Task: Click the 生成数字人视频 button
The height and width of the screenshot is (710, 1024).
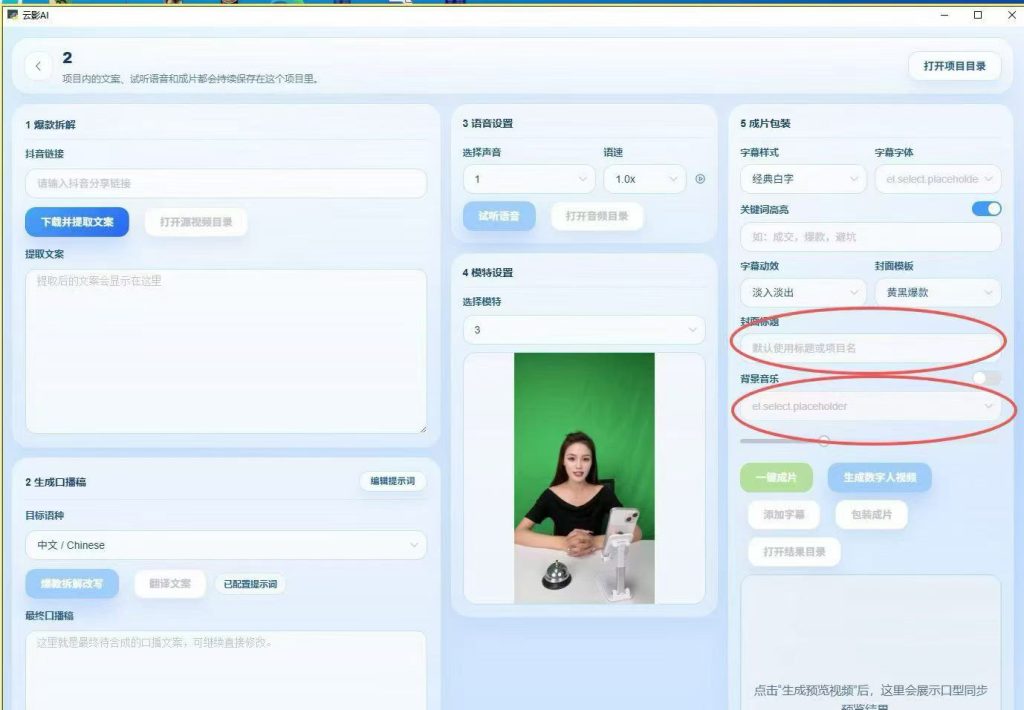Action: pos(879,477)
